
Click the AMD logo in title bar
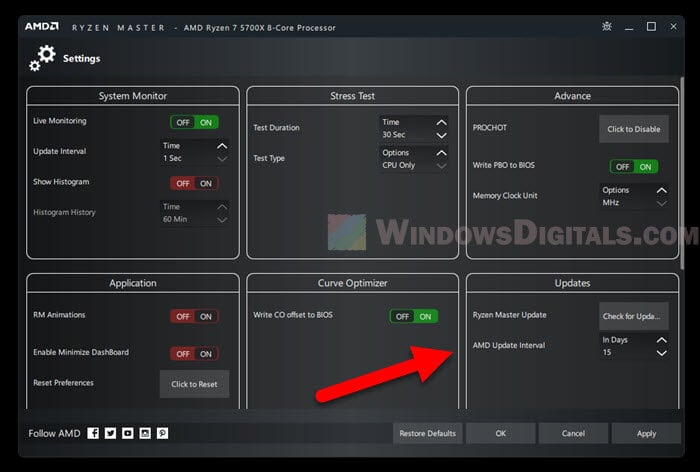point(42,27)
